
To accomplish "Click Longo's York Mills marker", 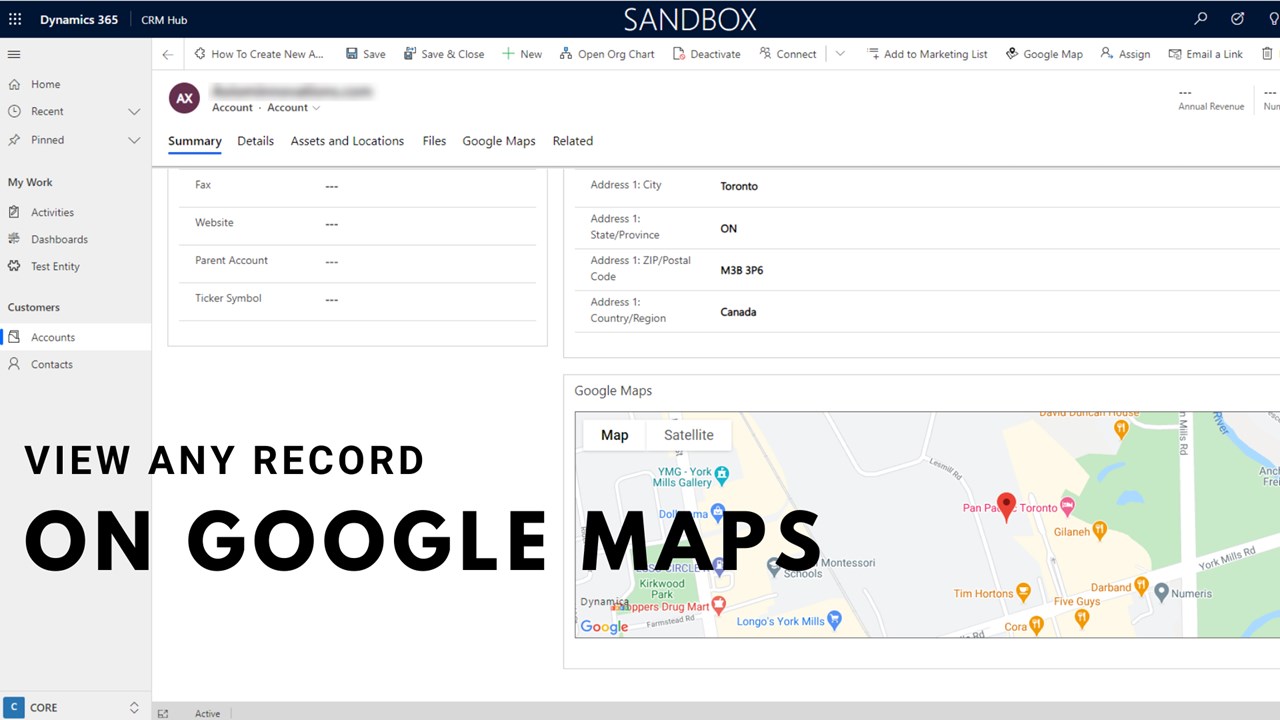I will tap(834, 620).
